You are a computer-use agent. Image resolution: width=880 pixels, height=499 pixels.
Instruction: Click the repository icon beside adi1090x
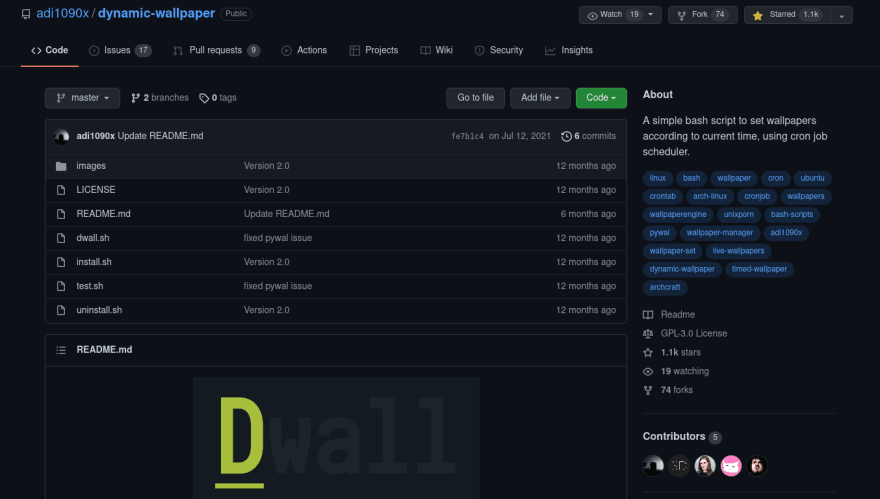26,13
